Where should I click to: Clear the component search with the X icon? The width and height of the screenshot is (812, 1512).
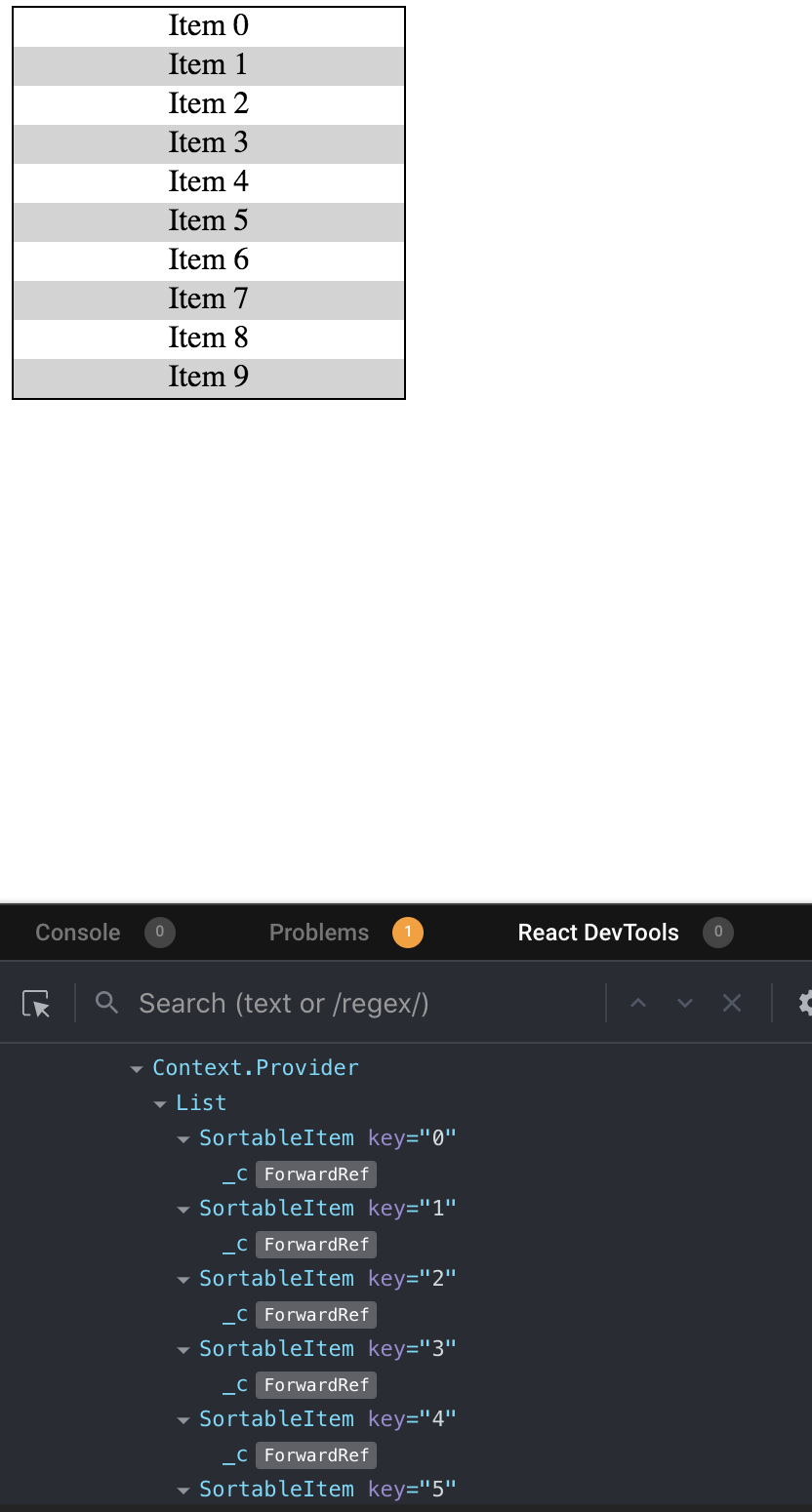click(732, 1003)
